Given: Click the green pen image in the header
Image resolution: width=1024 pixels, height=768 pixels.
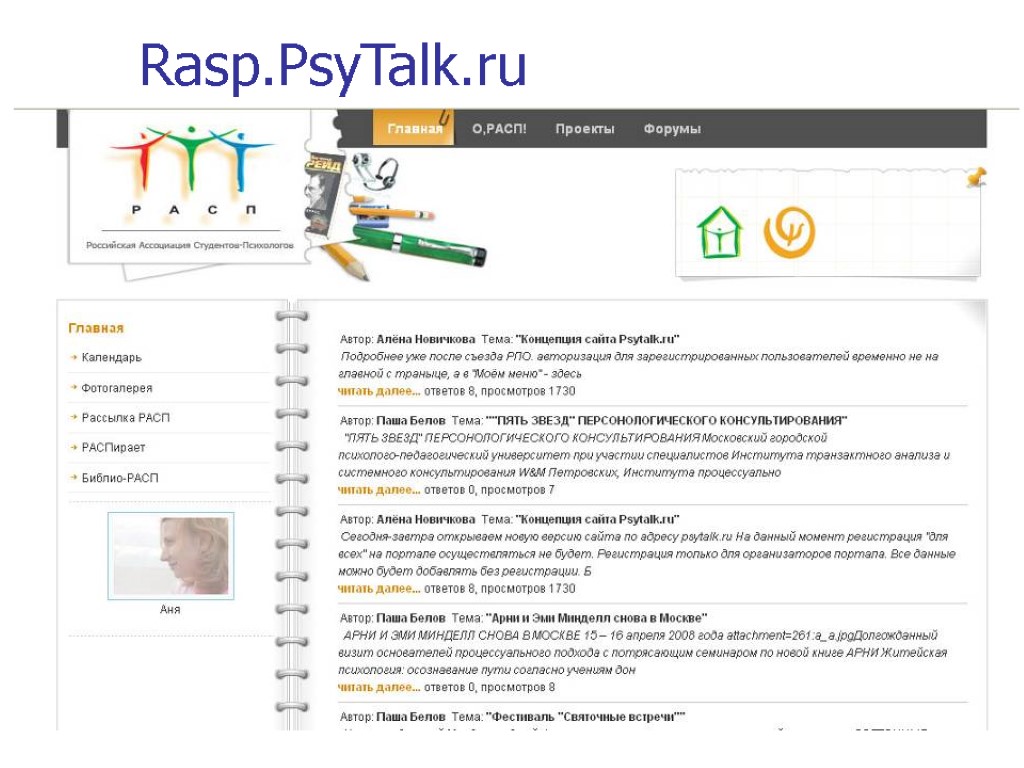Looking at the screenshot, I should [x=419, y=245].
